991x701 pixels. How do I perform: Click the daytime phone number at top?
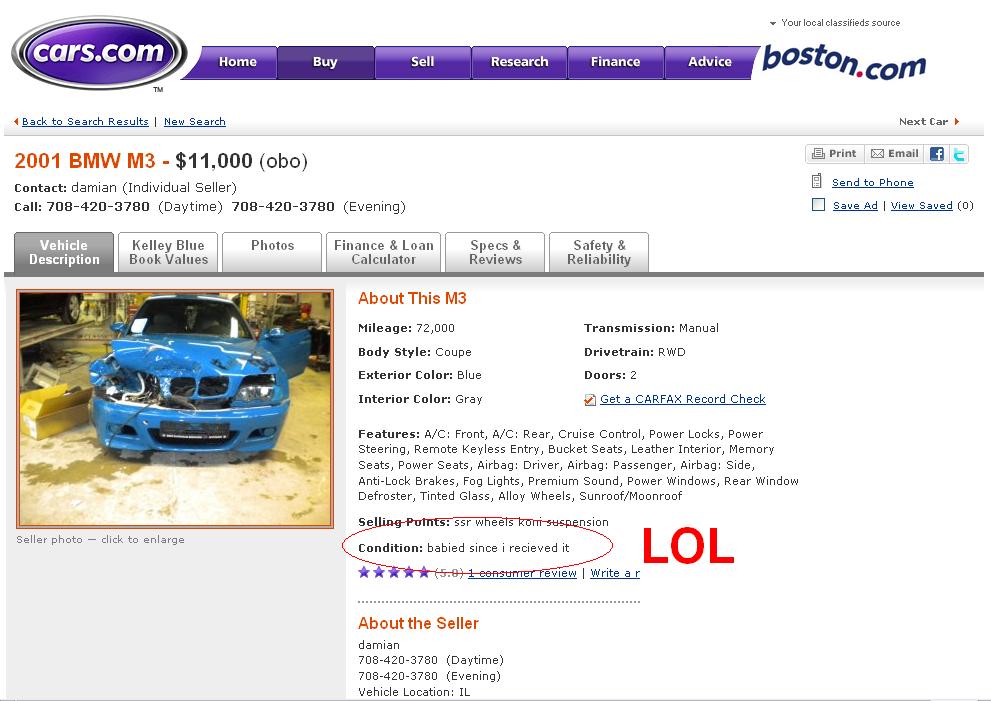click(x=98, y=207)
